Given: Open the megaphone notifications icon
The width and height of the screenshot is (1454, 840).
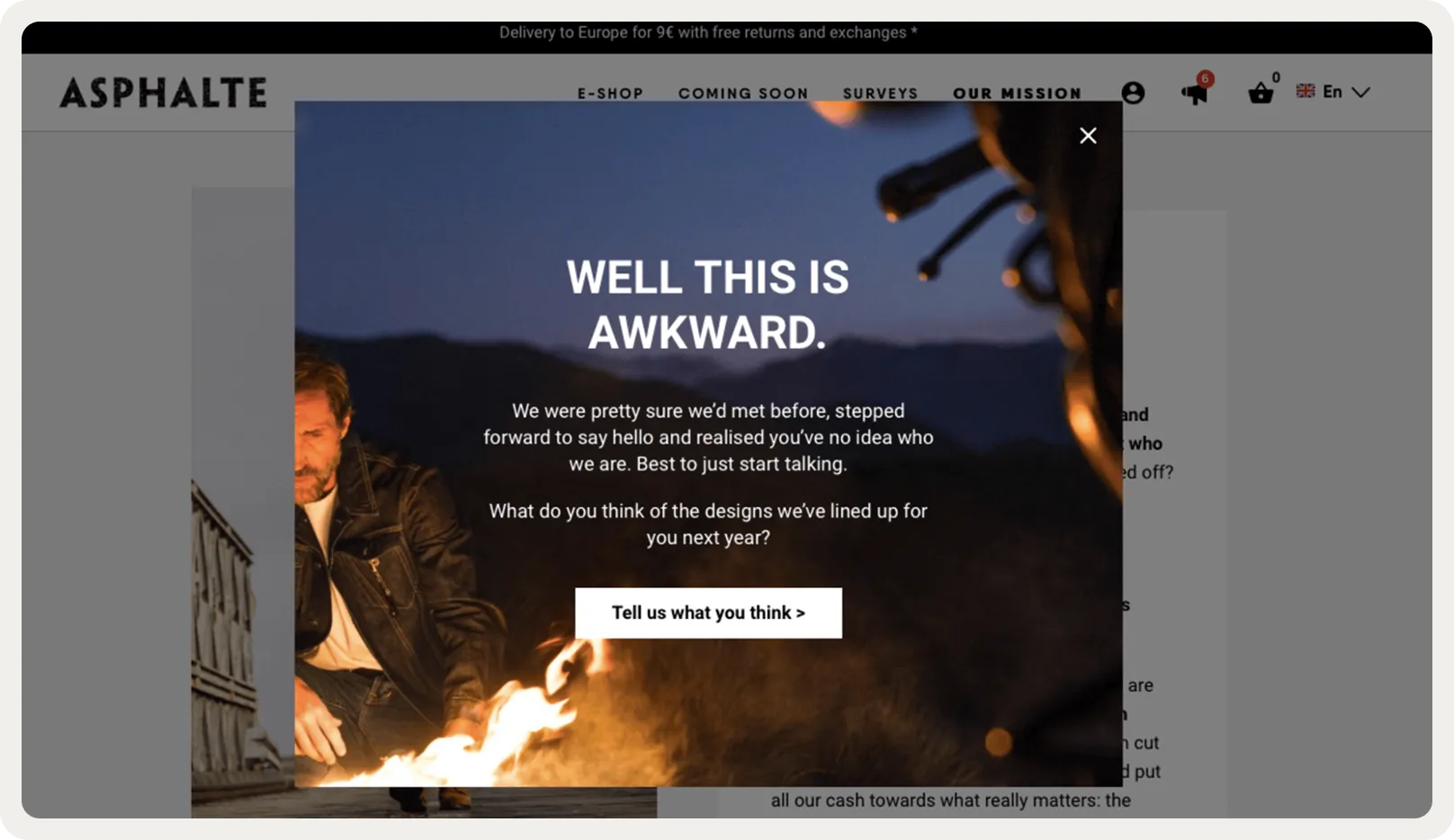Looking at the screenshot, I should 1195,93.
